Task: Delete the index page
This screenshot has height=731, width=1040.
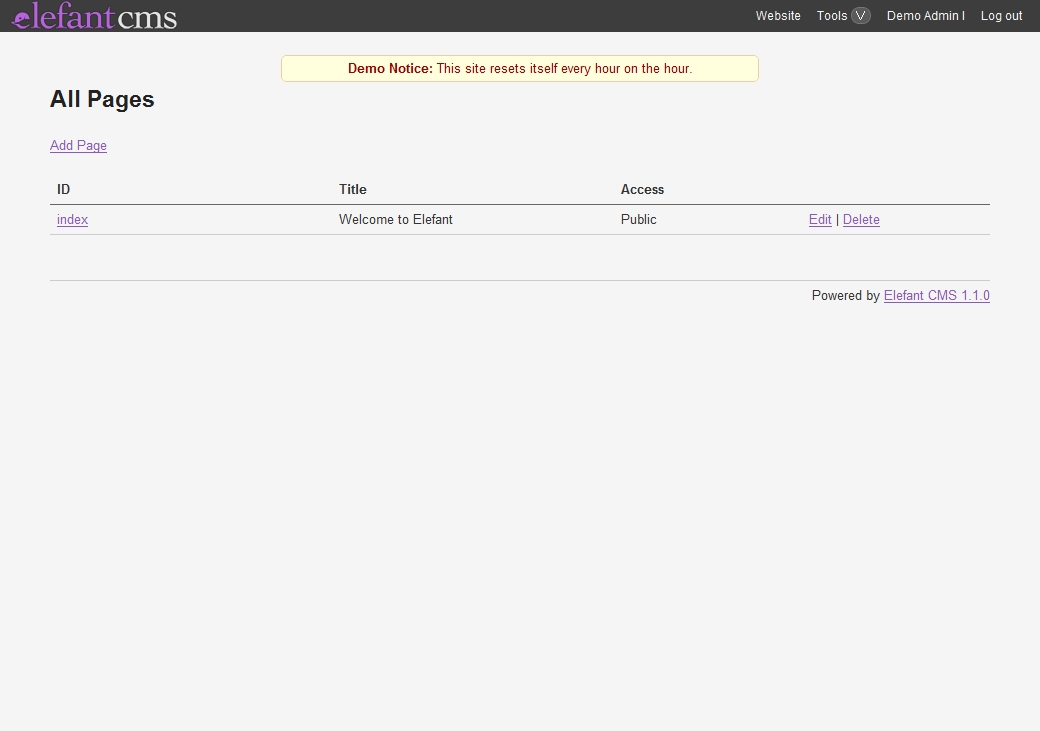Action: pyautogui.click(x=861, y=219)
